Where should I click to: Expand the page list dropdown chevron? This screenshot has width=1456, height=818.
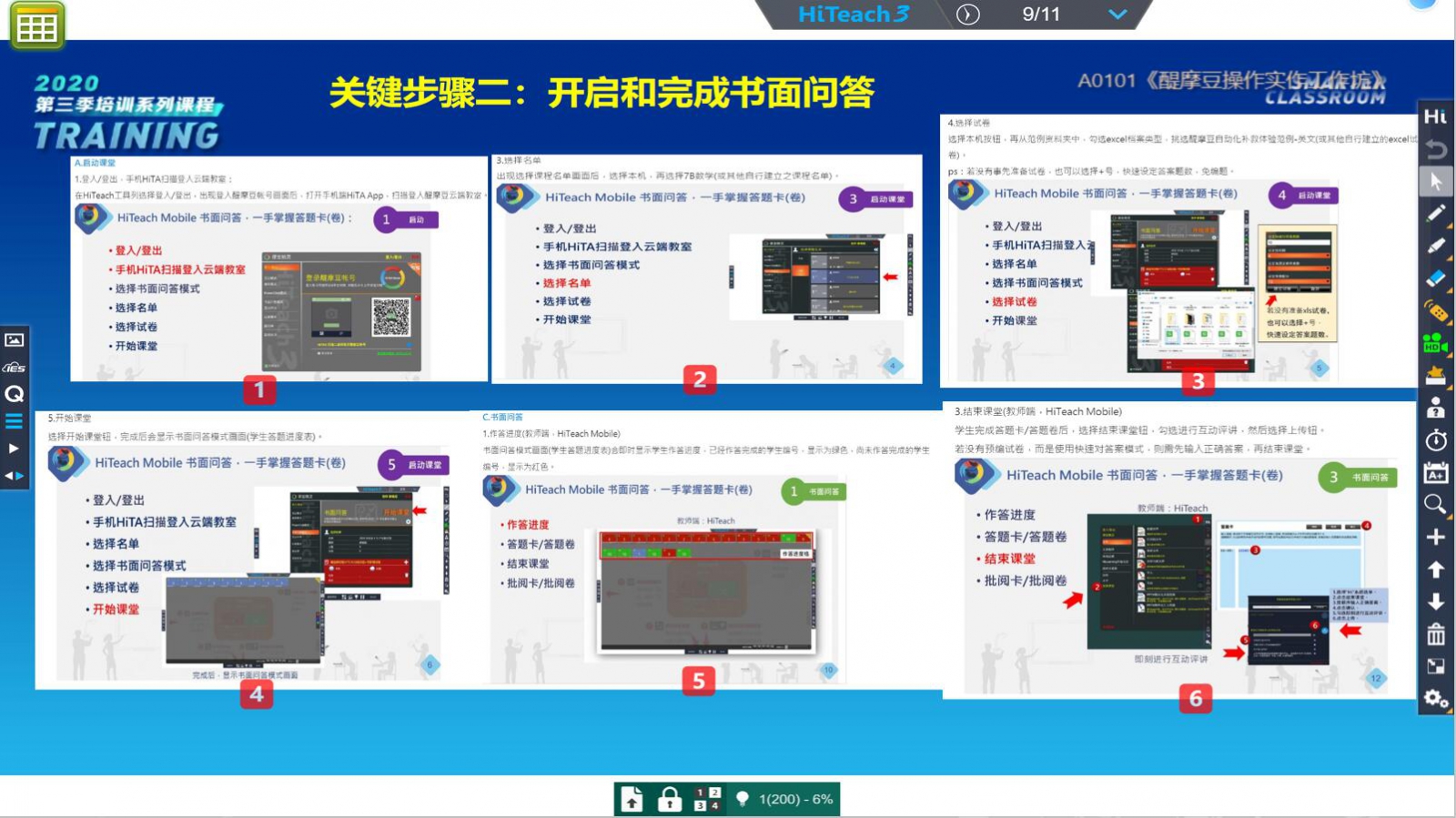1117,15
